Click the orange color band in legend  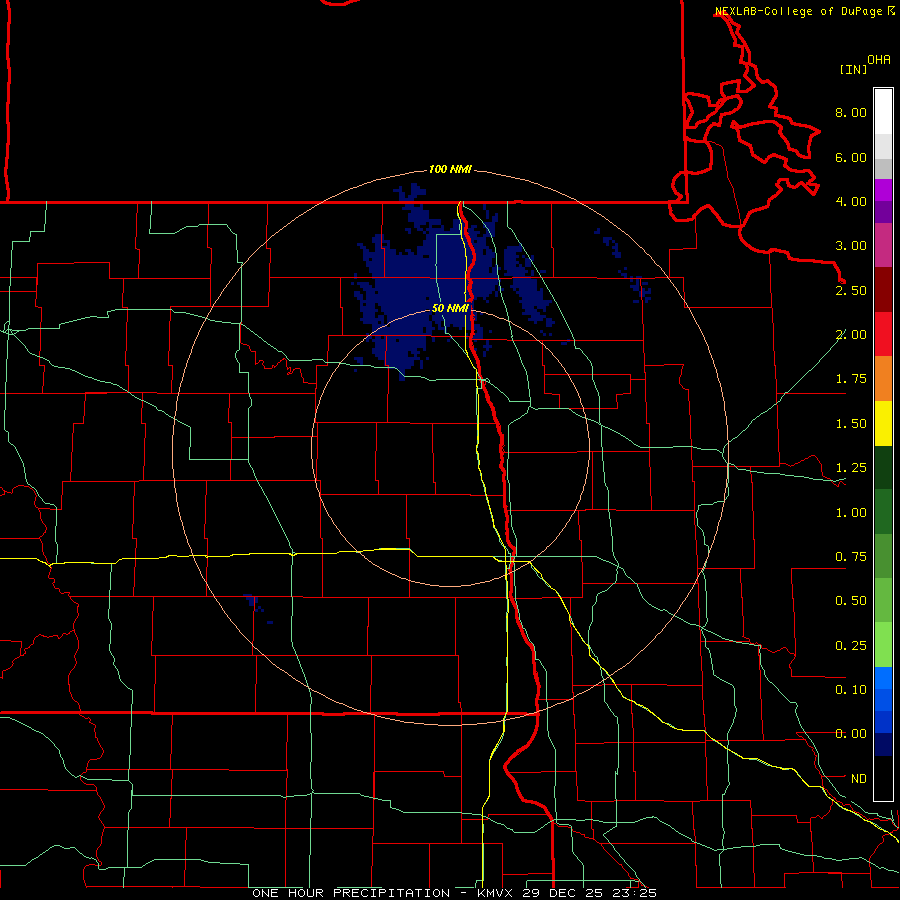point(883,379)
